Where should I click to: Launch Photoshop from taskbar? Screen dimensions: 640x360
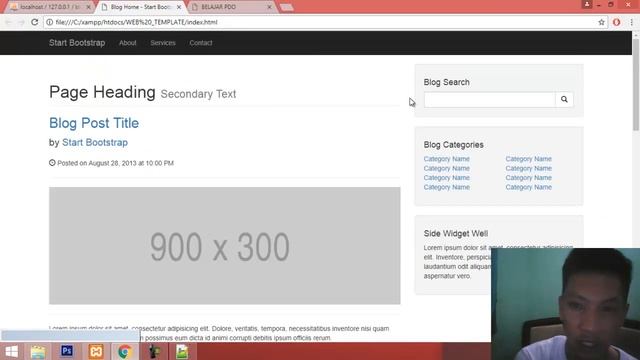point(67,351)
